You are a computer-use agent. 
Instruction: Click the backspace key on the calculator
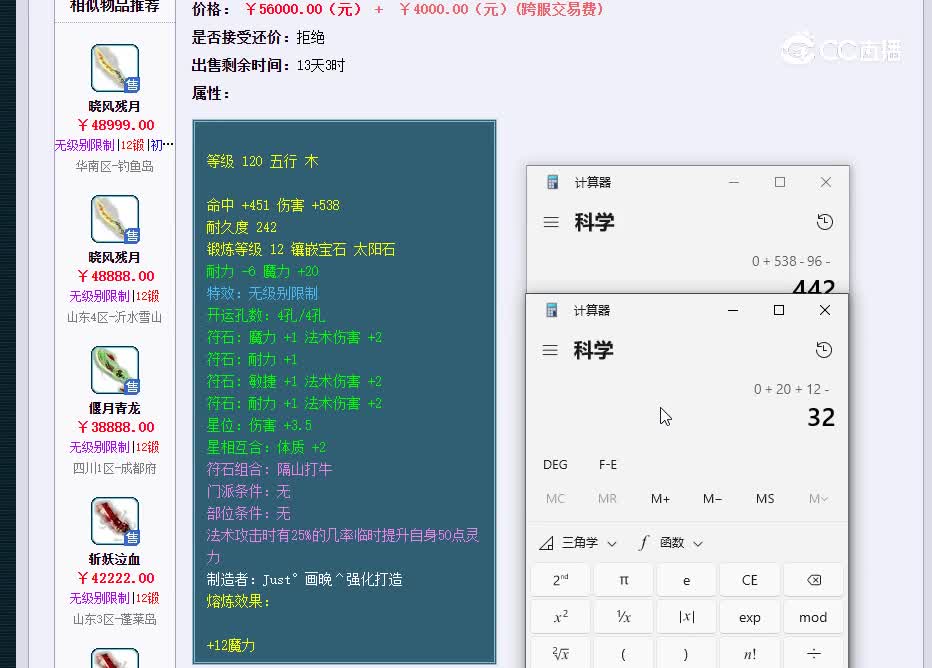pos(814,580)
